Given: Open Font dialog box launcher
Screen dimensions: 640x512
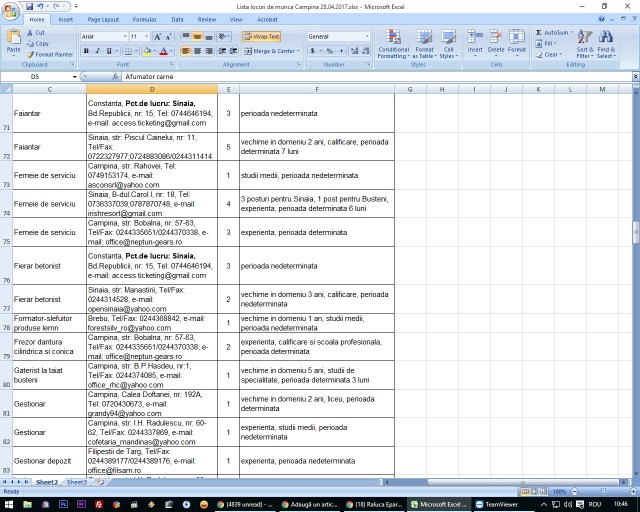Looking at the screenshot, I should point(172,65).
